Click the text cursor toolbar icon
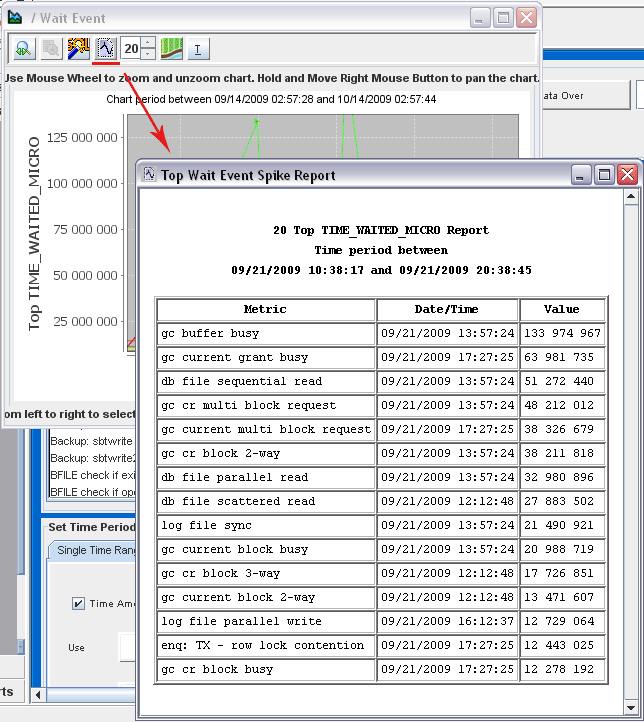 tap(198, 48)
